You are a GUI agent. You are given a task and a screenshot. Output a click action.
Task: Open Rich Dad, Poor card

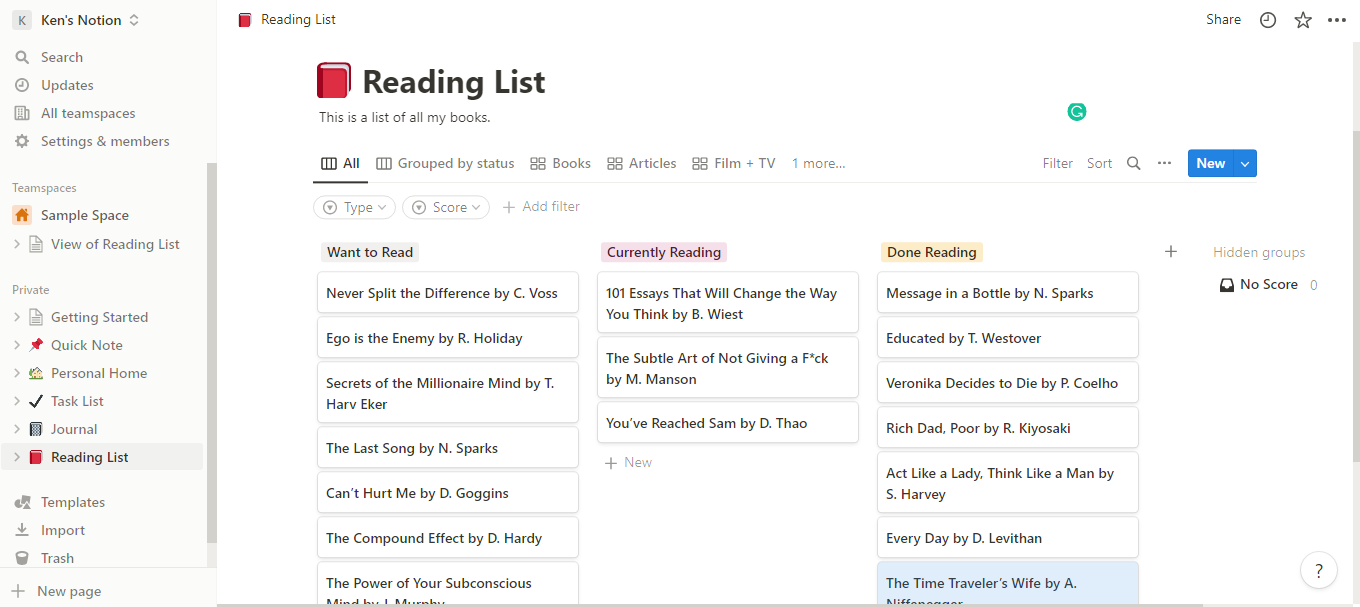(1008, 428)
